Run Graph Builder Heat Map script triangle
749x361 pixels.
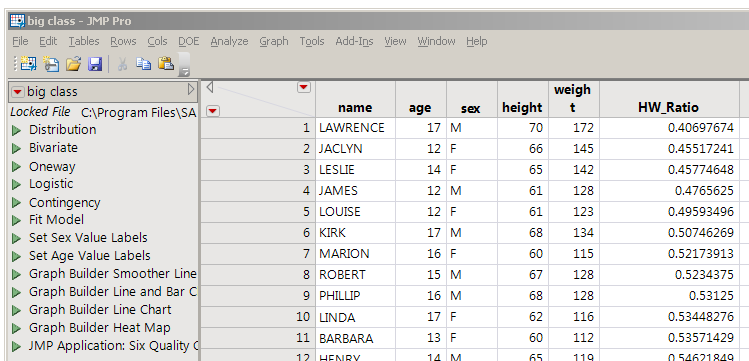point(17,328)
